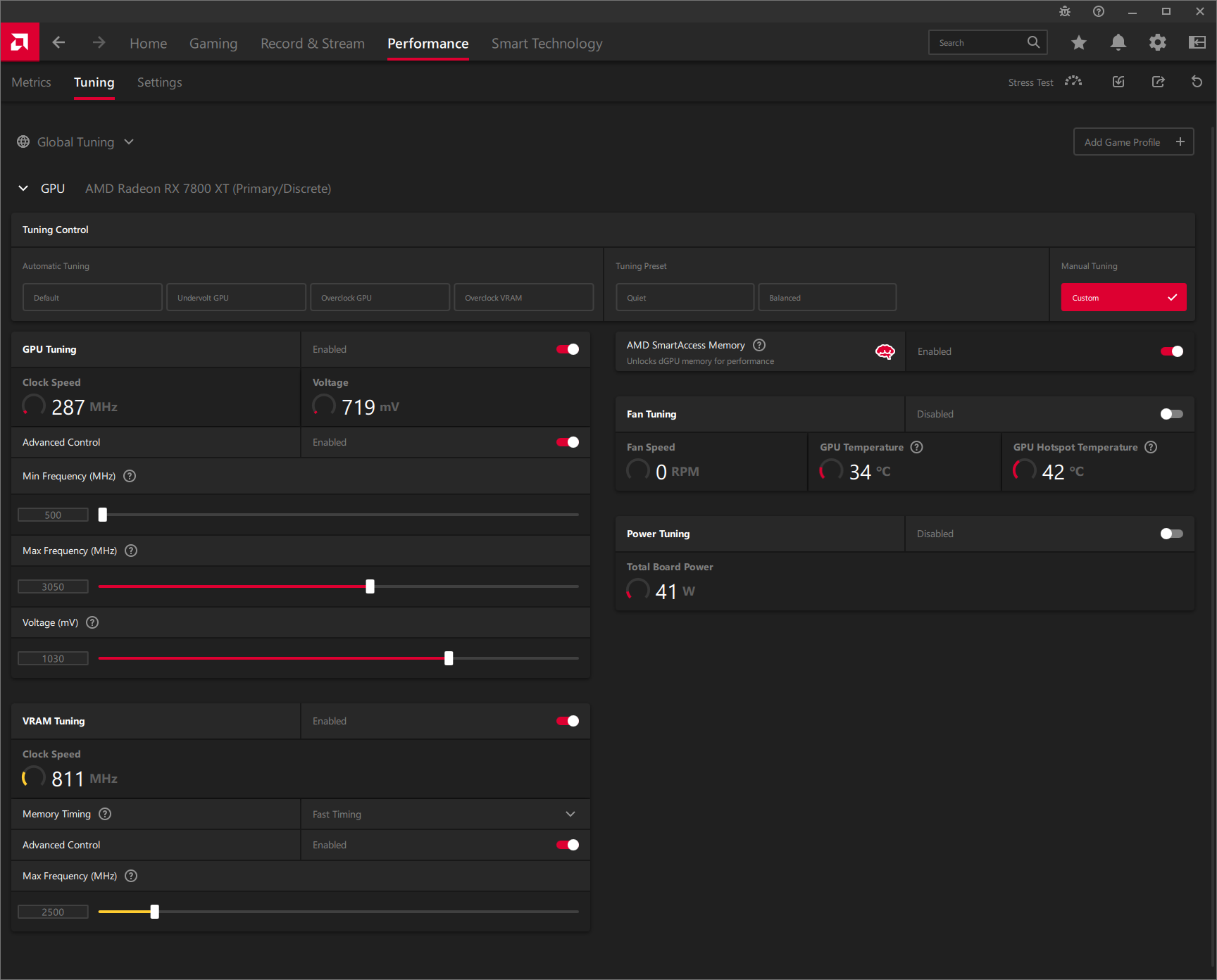Click the VRAM Max Frequency slider handle
This screenshot has height=980, width=1217.
[155, 912]
